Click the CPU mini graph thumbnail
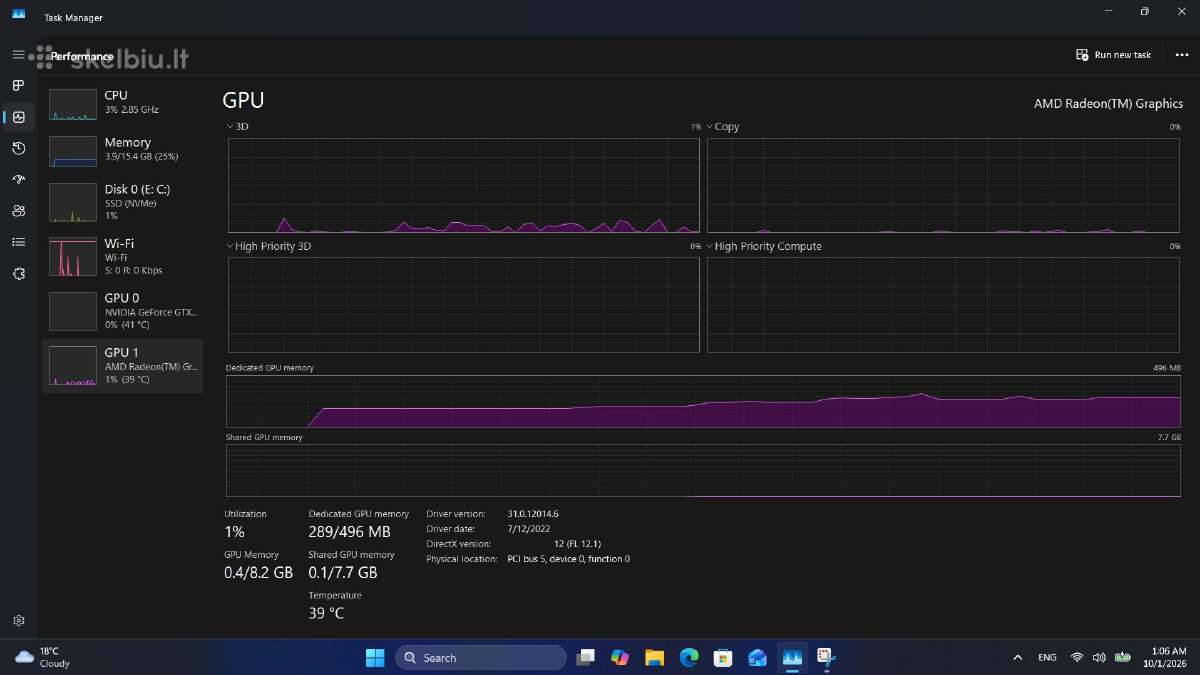Viewport: 1200px width, 675px height. coord(73,104)
